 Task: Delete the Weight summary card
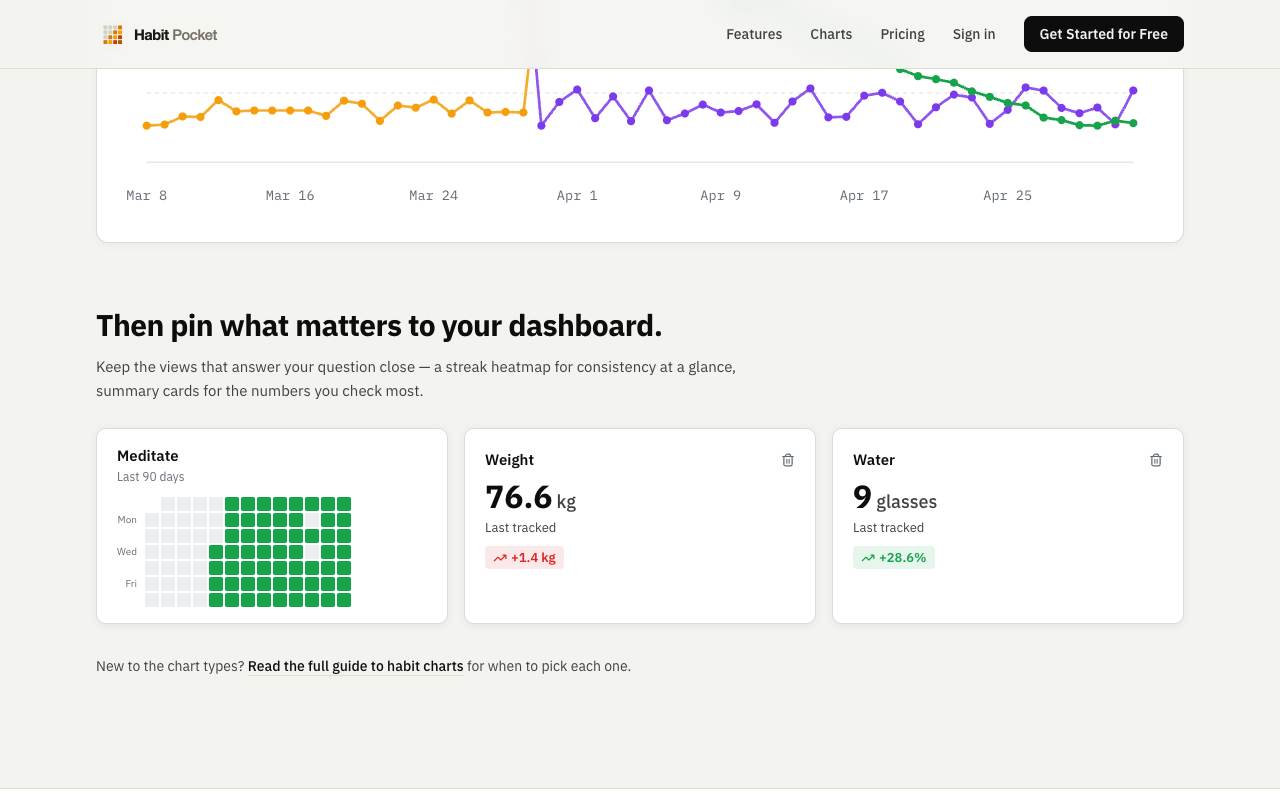788,460
